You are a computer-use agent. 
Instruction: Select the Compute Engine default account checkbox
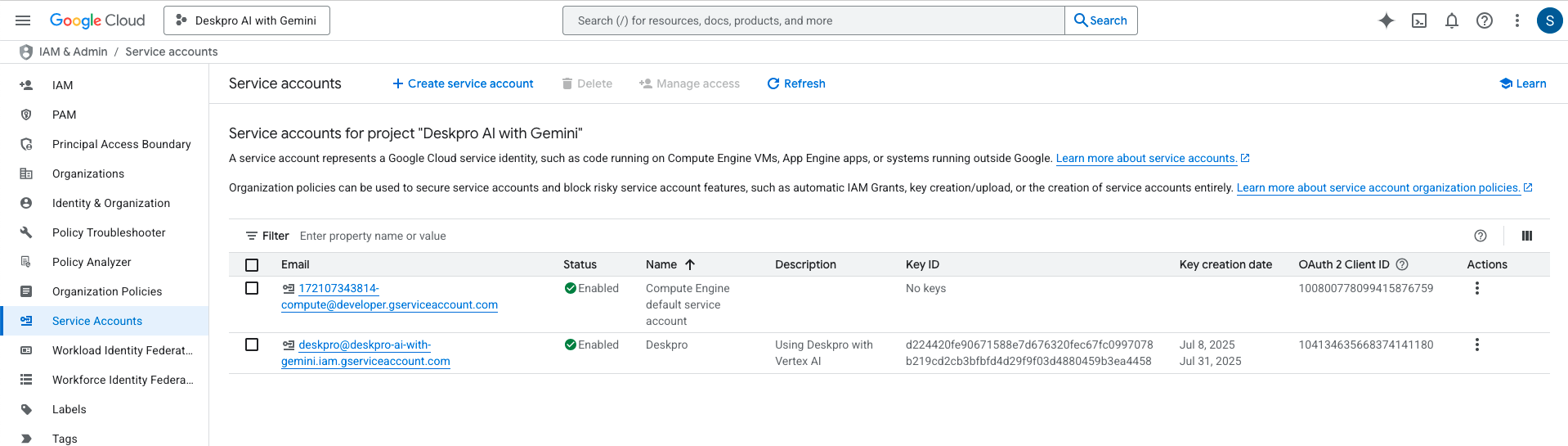(x=252, y=288)
